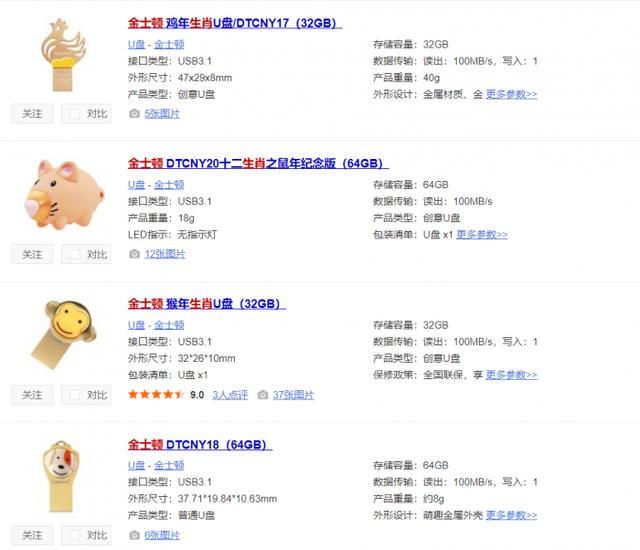Tick 对比 checkbox for monkey year drive
Screen dimensions: 640x550
tap(75, 395)
